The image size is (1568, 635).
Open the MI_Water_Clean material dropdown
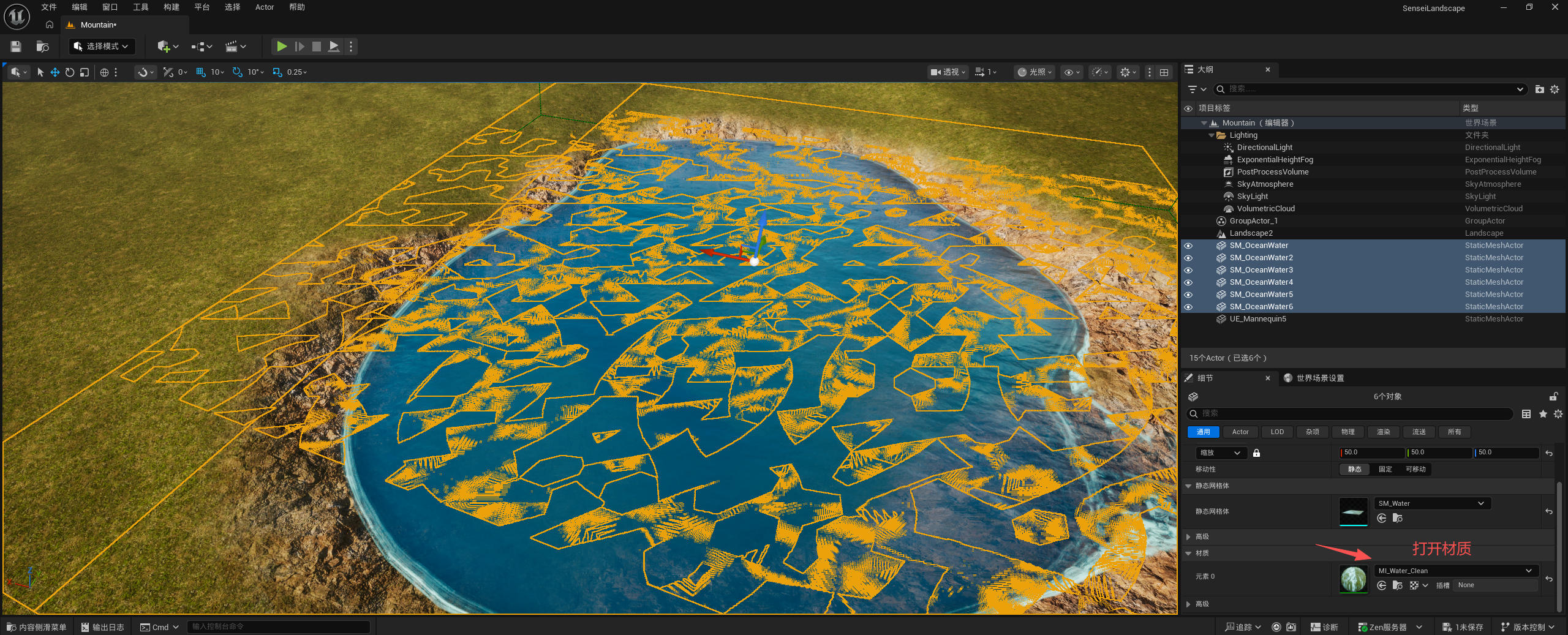click(1456, 571)
